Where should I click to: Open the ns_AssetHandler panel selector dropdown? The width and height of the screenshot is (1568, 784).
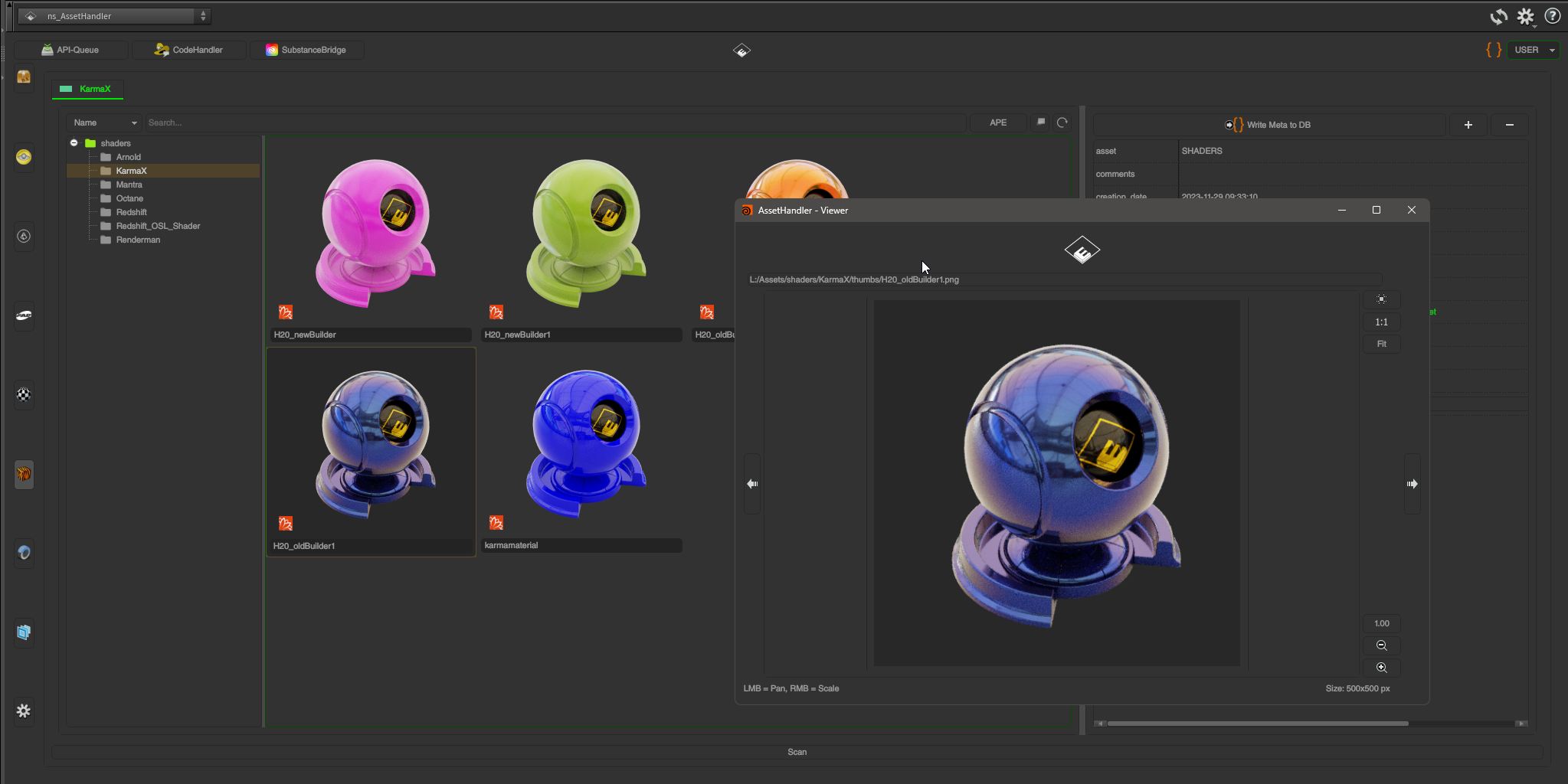[114, 16]
